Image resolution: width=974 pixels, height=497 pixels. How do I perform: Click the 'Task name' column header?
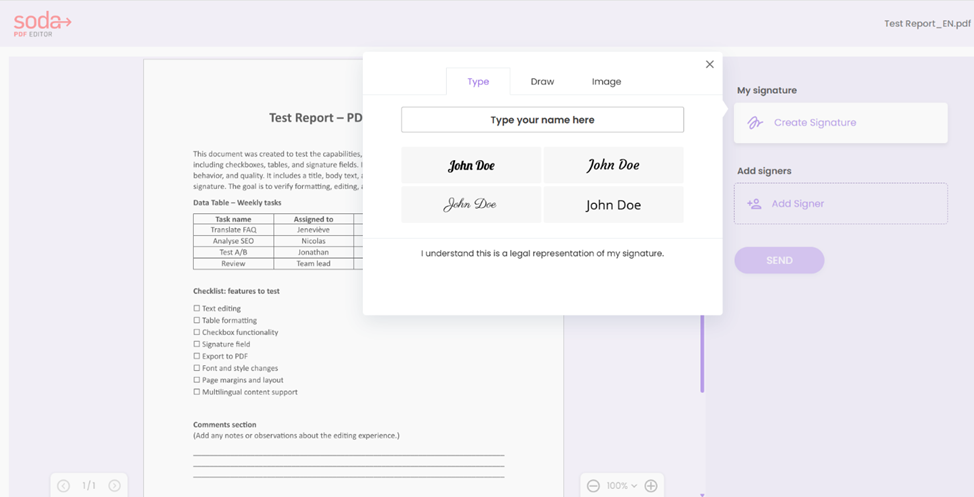pyautogui.click(x=234, y=219)
